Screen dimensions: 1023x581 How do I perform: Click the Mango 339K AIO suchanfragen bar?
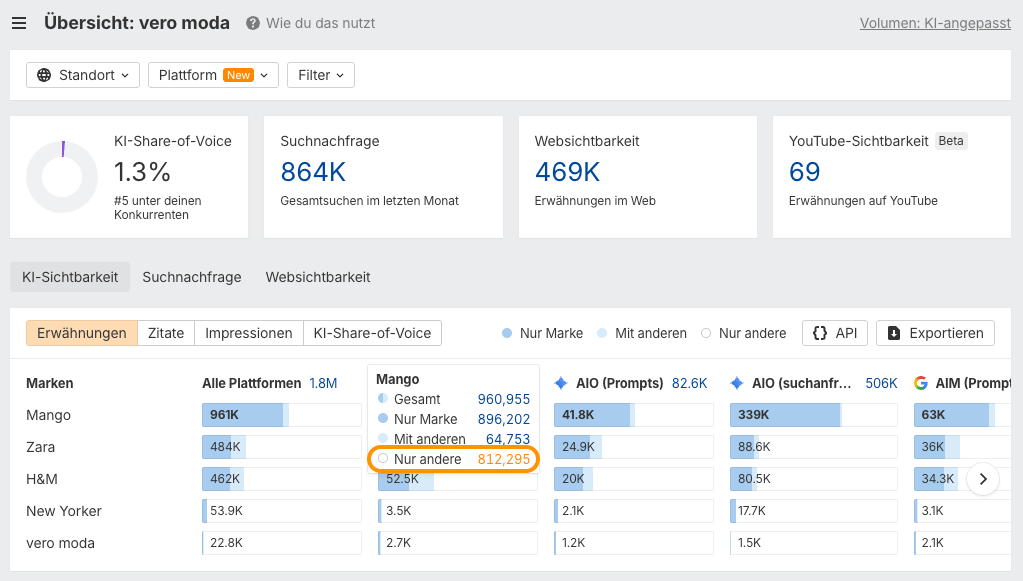coord(814,415)
